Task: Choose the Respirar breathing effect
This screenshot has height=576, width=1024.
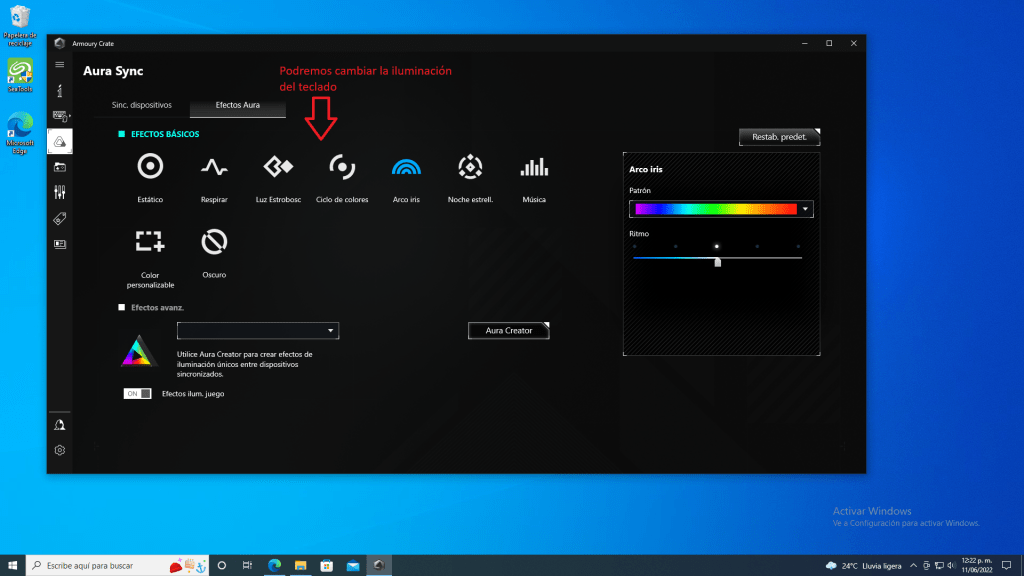Action: click(x=213, y=167)
